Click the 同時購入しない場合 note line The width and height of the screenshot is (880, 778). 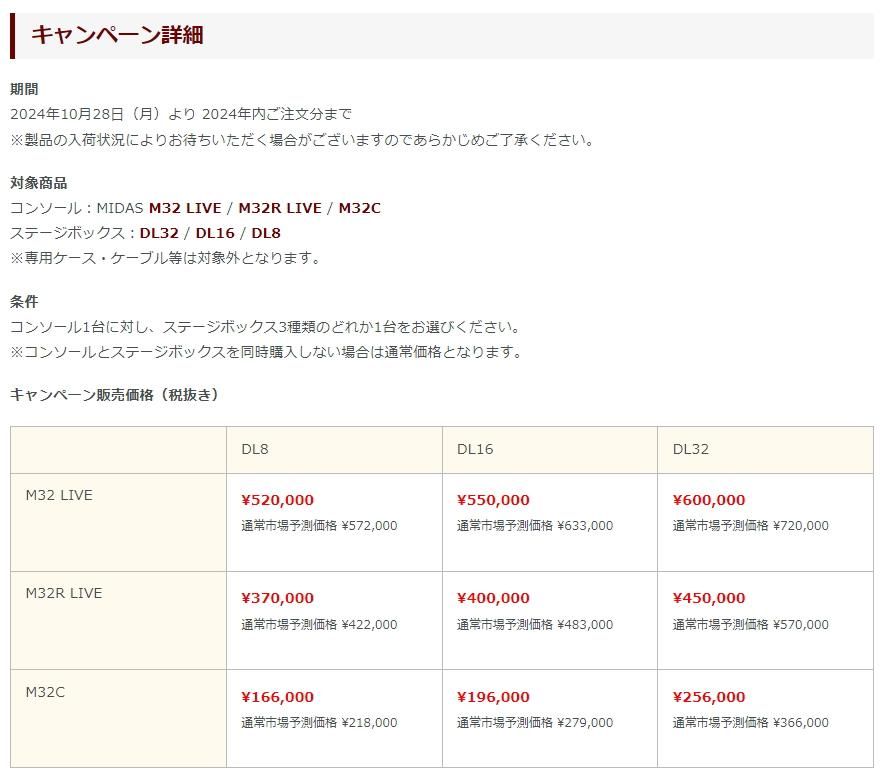[x=267, y=353]
